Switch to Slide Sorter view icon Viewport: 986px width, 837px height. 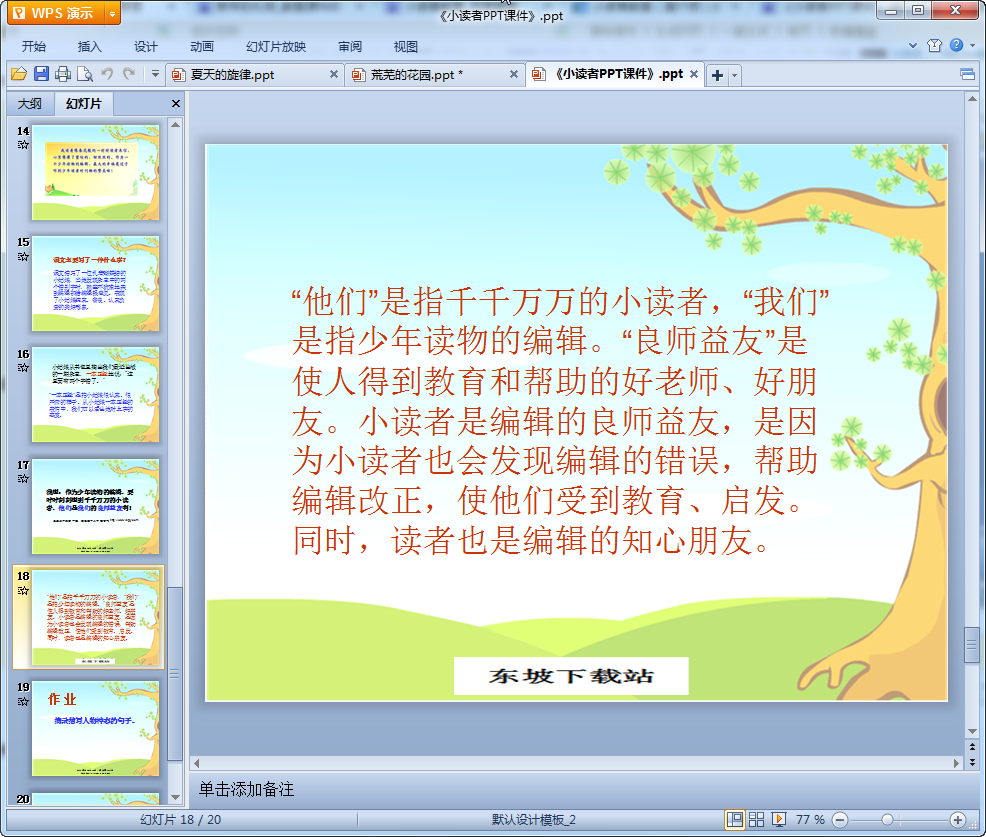click(756, 819)
